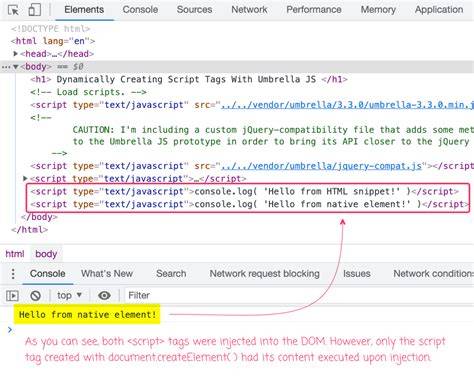
Task: Open the jquery-compat.js source link
Action: point(321,166)
